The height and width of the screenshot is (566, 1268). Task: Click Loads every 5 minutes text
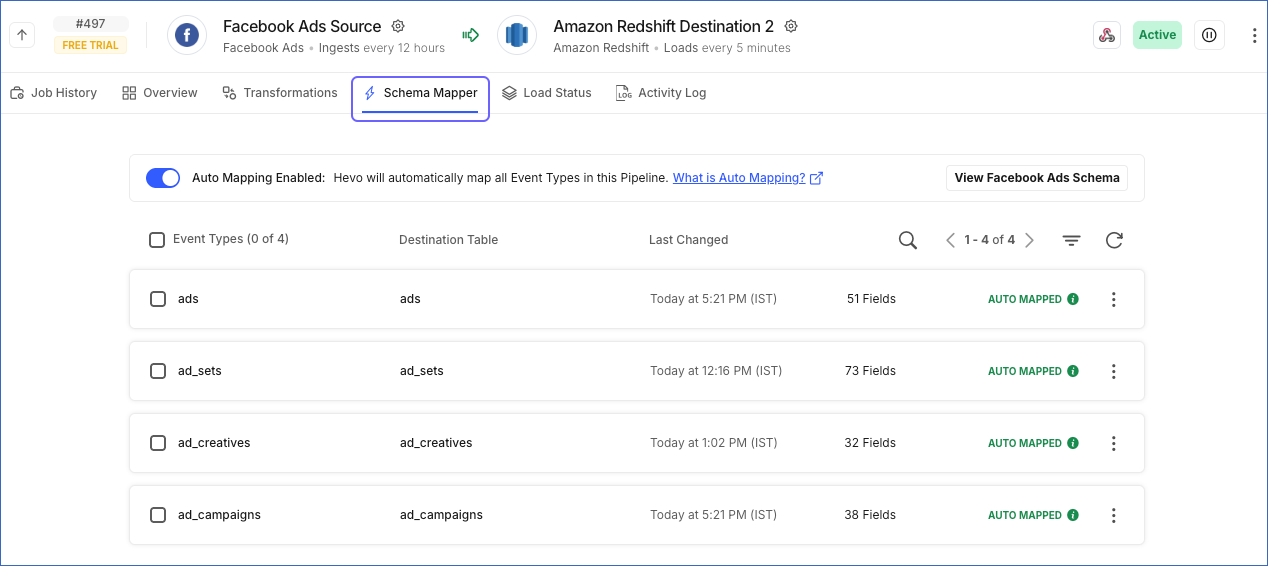pyautogui.click(x=729, y=48)
